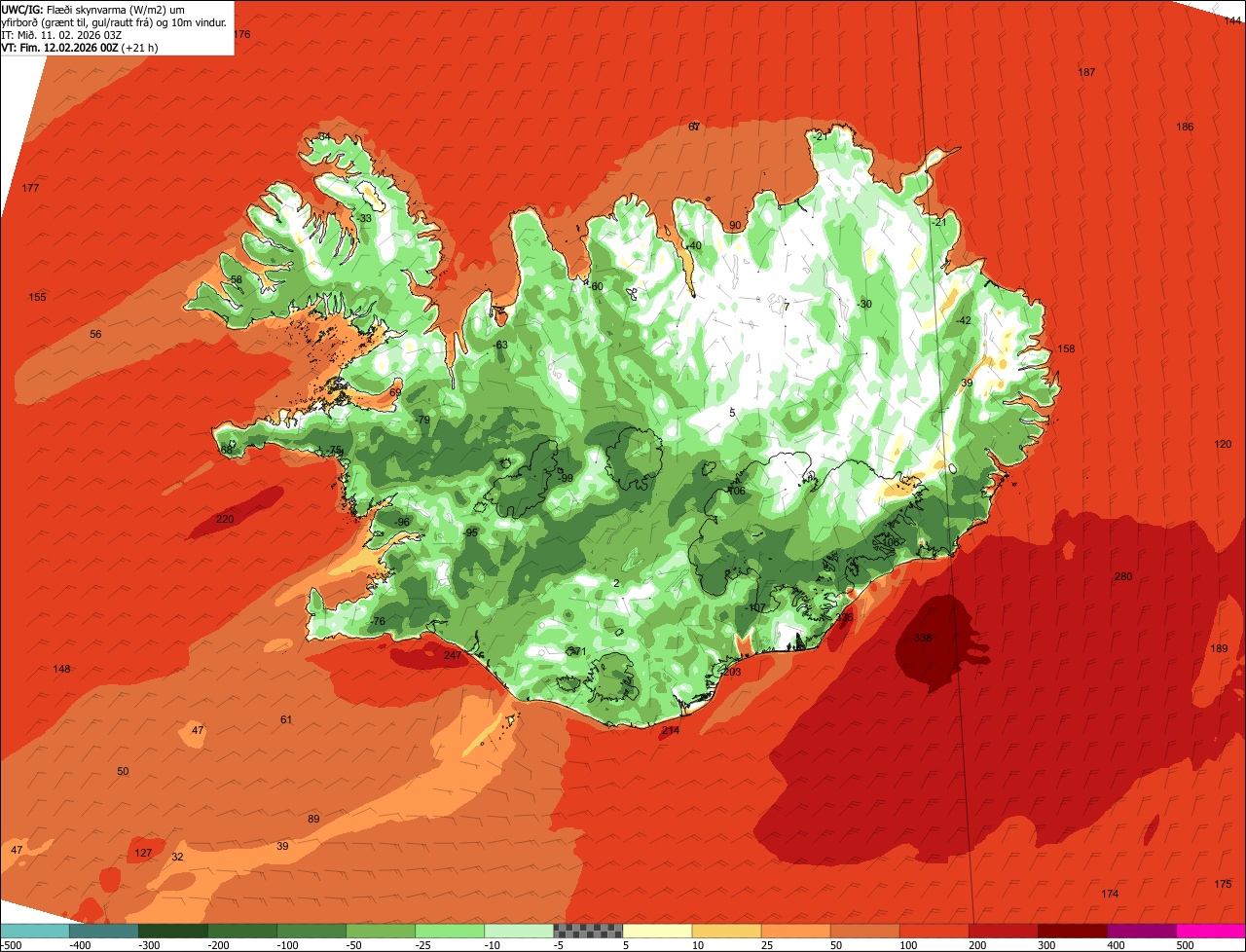The height and width of the screenshot is (952, 1246).
Task: Click the map value 144 in the top corner
Action: [x=1233, y=19]
